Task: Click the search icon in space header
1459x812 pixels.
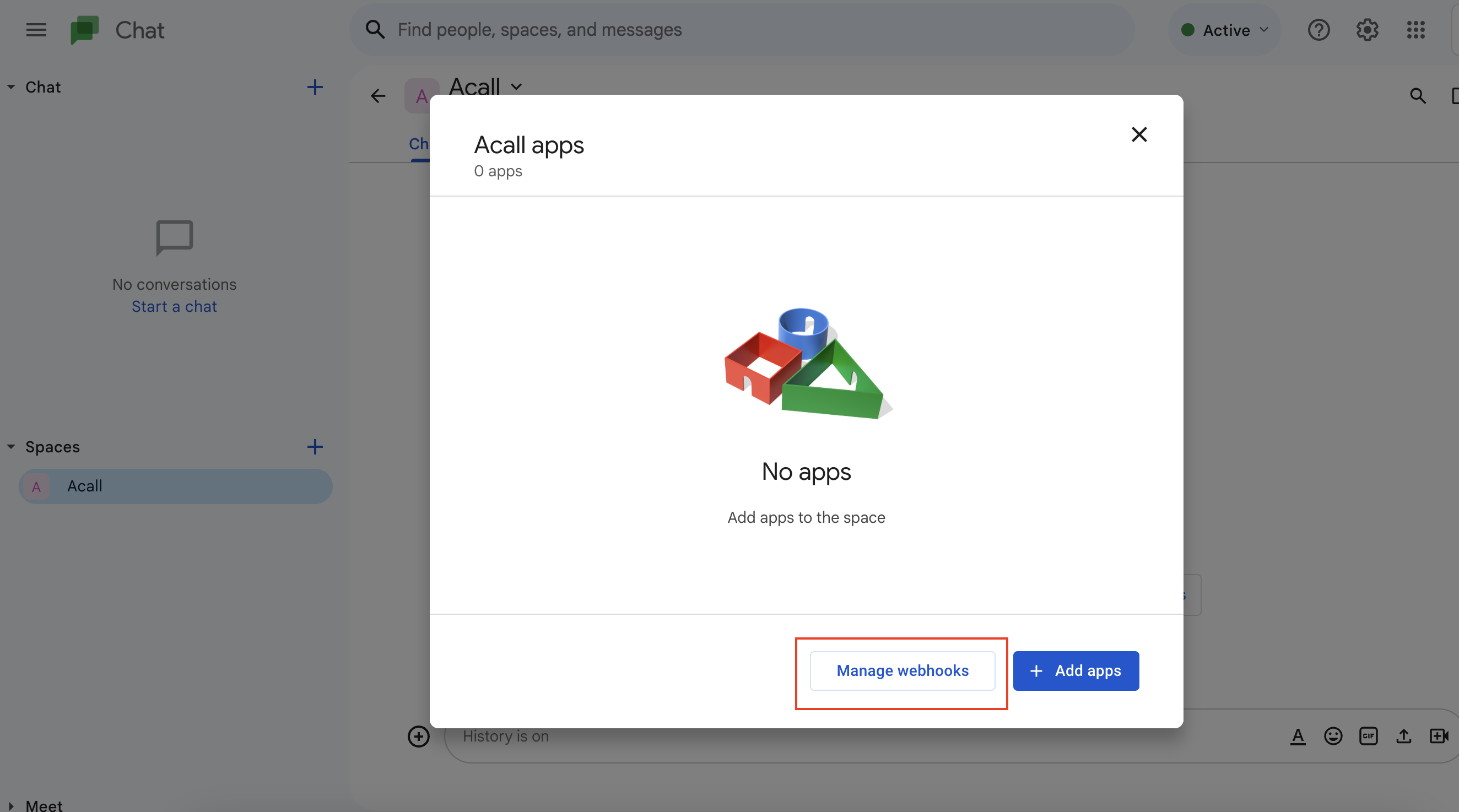Action: pyautogui.click(x=1418, y=96)
